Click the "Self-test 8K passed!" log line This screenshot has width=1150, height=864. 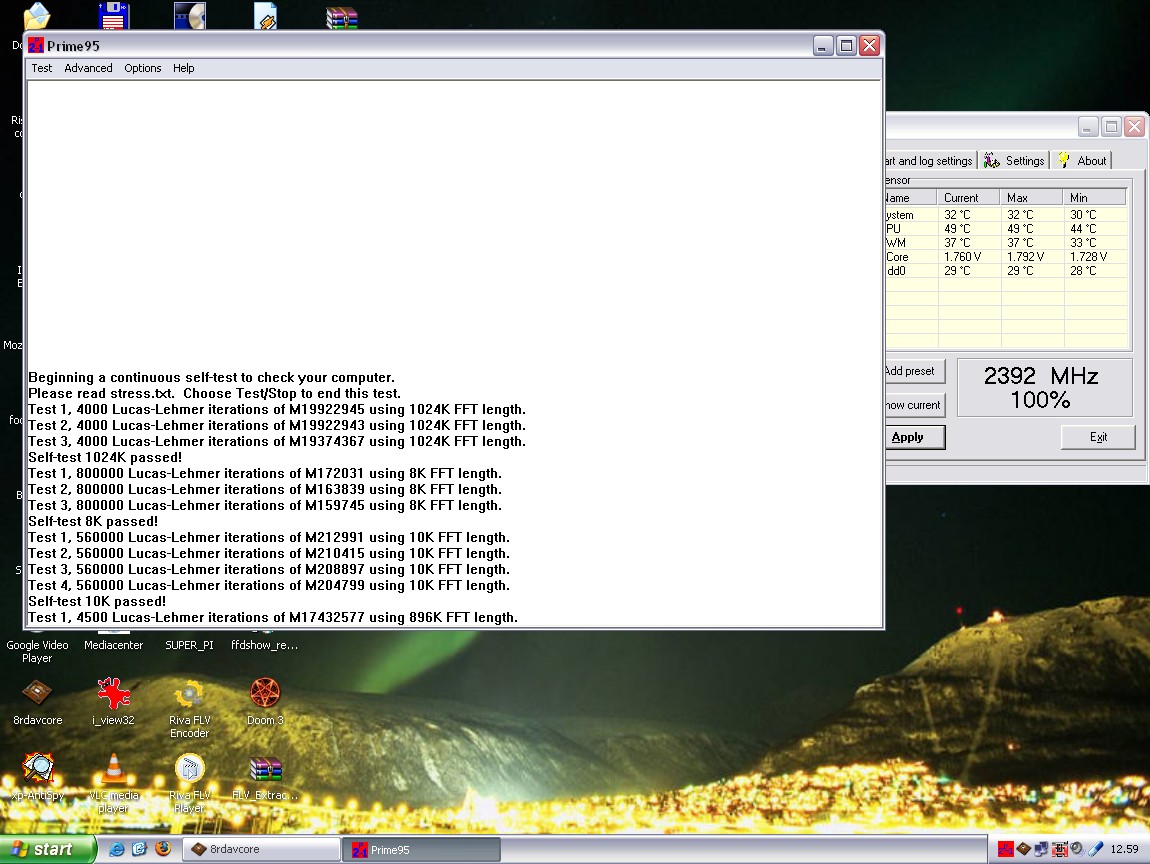[93, 521]
